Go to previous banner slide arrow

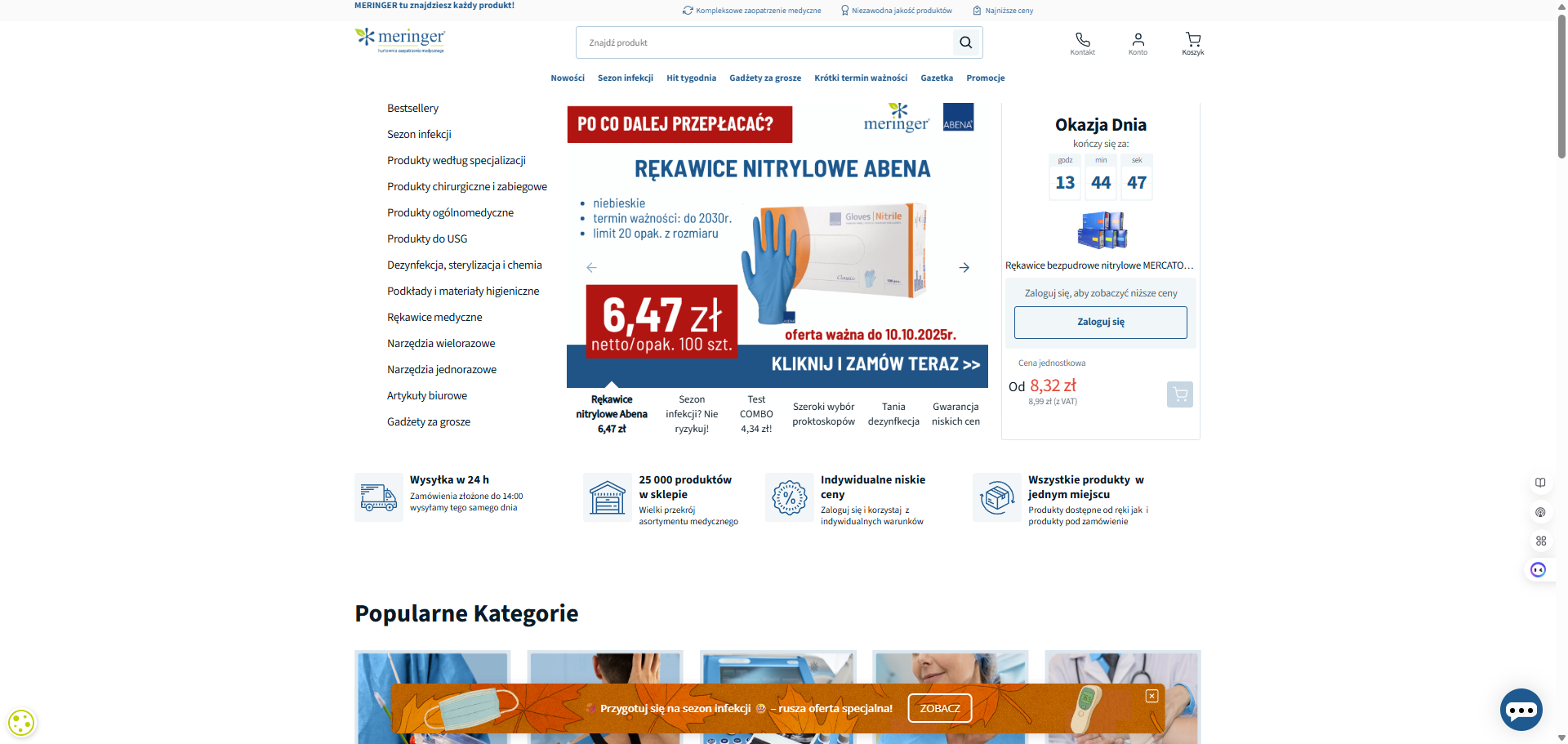pyautogui.click(x=591, y=267)
